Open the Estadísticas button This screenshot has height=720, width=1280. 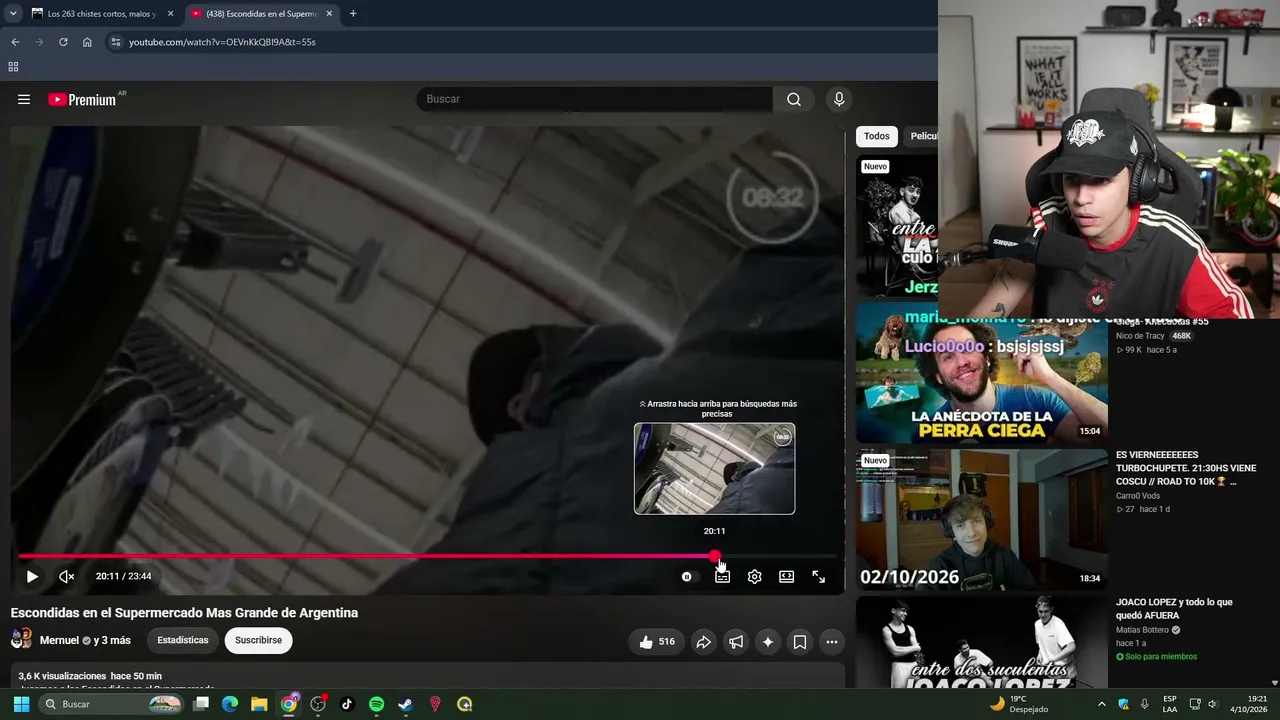(x=183, y=640)
